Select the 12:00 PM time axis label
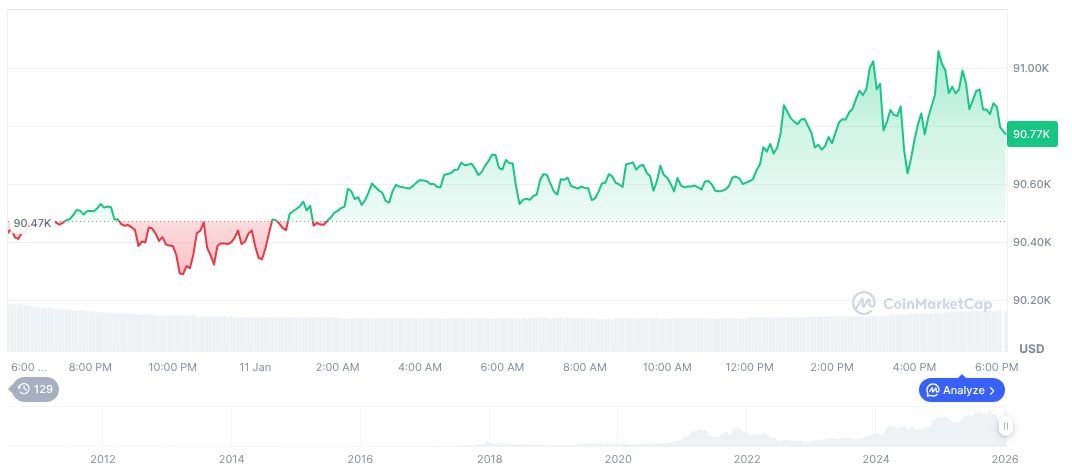The width and height of the screenshot is (1072, 470). coord(749,367)
